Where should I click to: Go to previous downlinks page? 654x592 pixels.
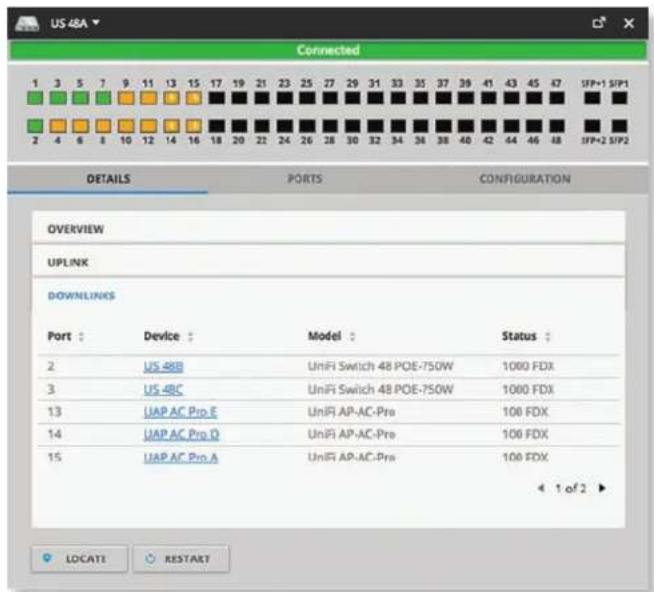click(541, 488)
